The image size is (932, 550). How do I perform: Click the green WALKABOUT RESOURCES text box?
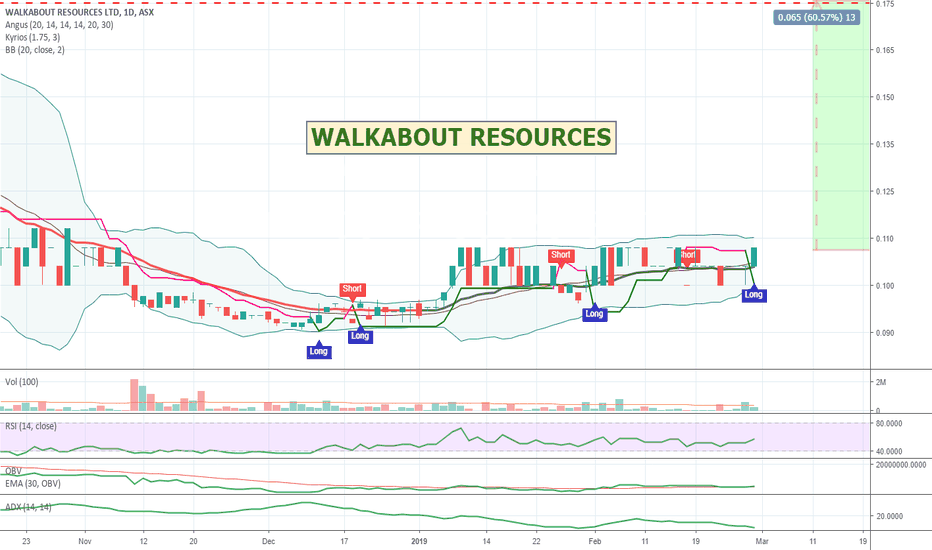[461, 137]
